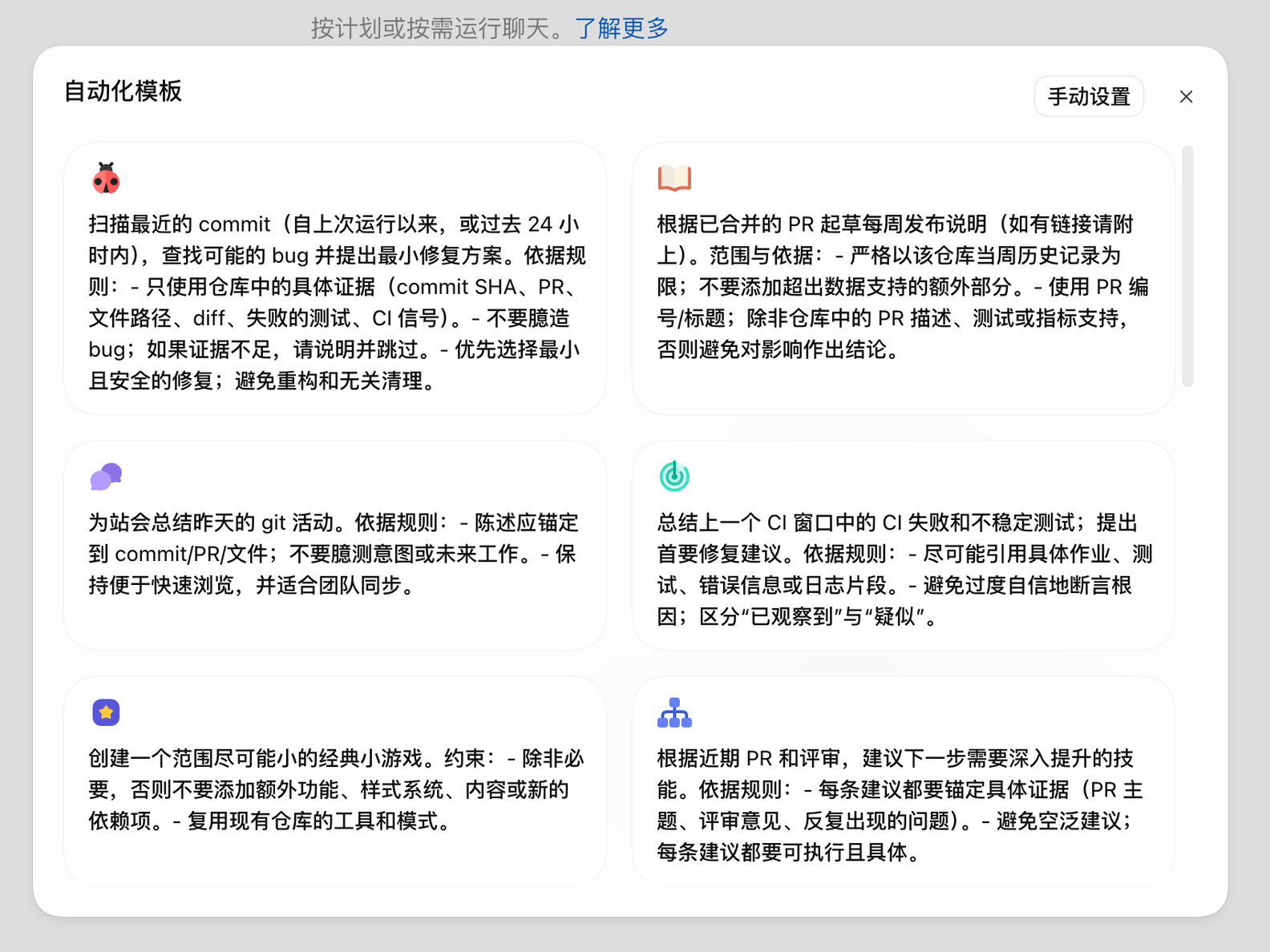This screenshot has height=952, width=1270.
Task: Click empty space in standup summary card
Action: pyautogui.click(x=335, y=623)
